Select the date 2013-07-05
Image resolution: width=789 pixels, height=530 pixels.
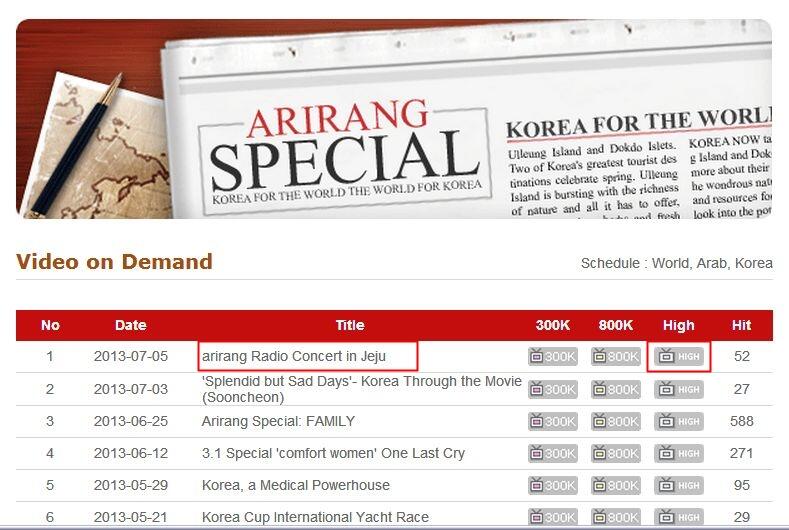coord(131,356)
